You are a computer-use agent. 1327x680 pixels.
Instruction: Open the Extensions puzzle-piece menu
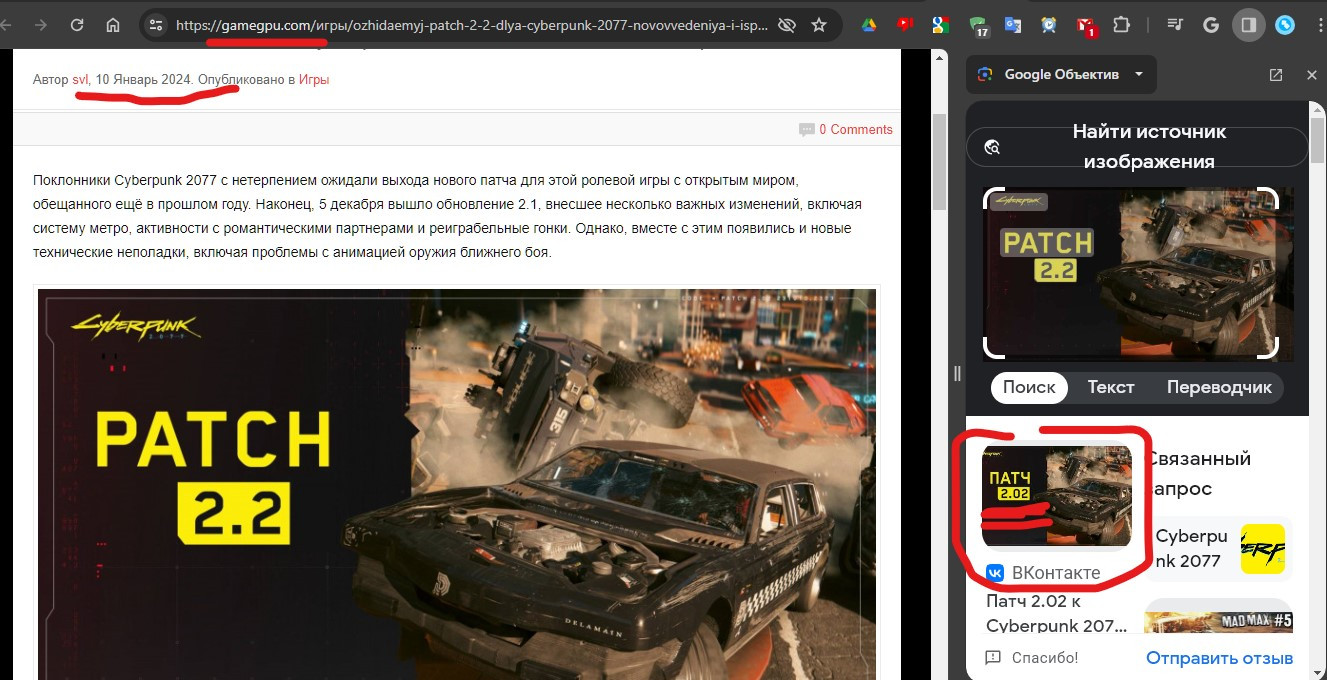[1121, 25]
